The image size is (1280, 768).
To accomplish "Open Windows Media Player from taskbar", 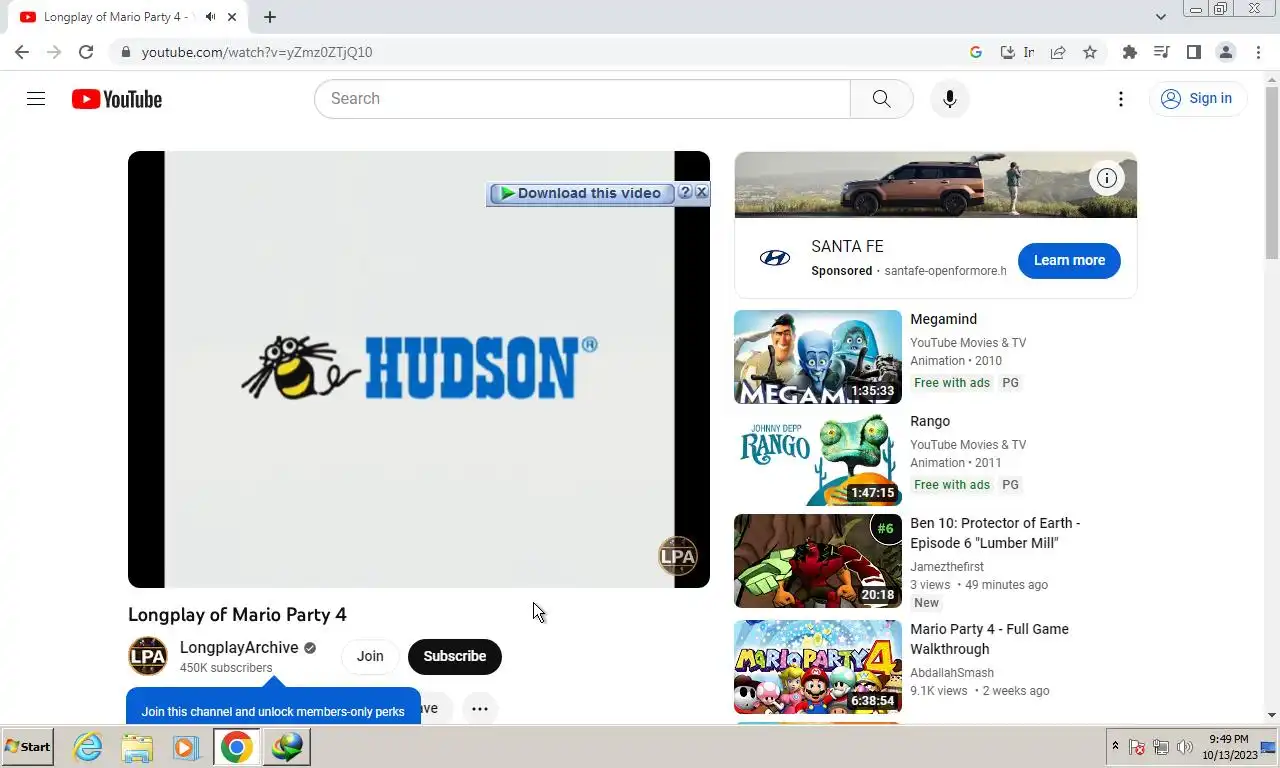I will [185, 747].
